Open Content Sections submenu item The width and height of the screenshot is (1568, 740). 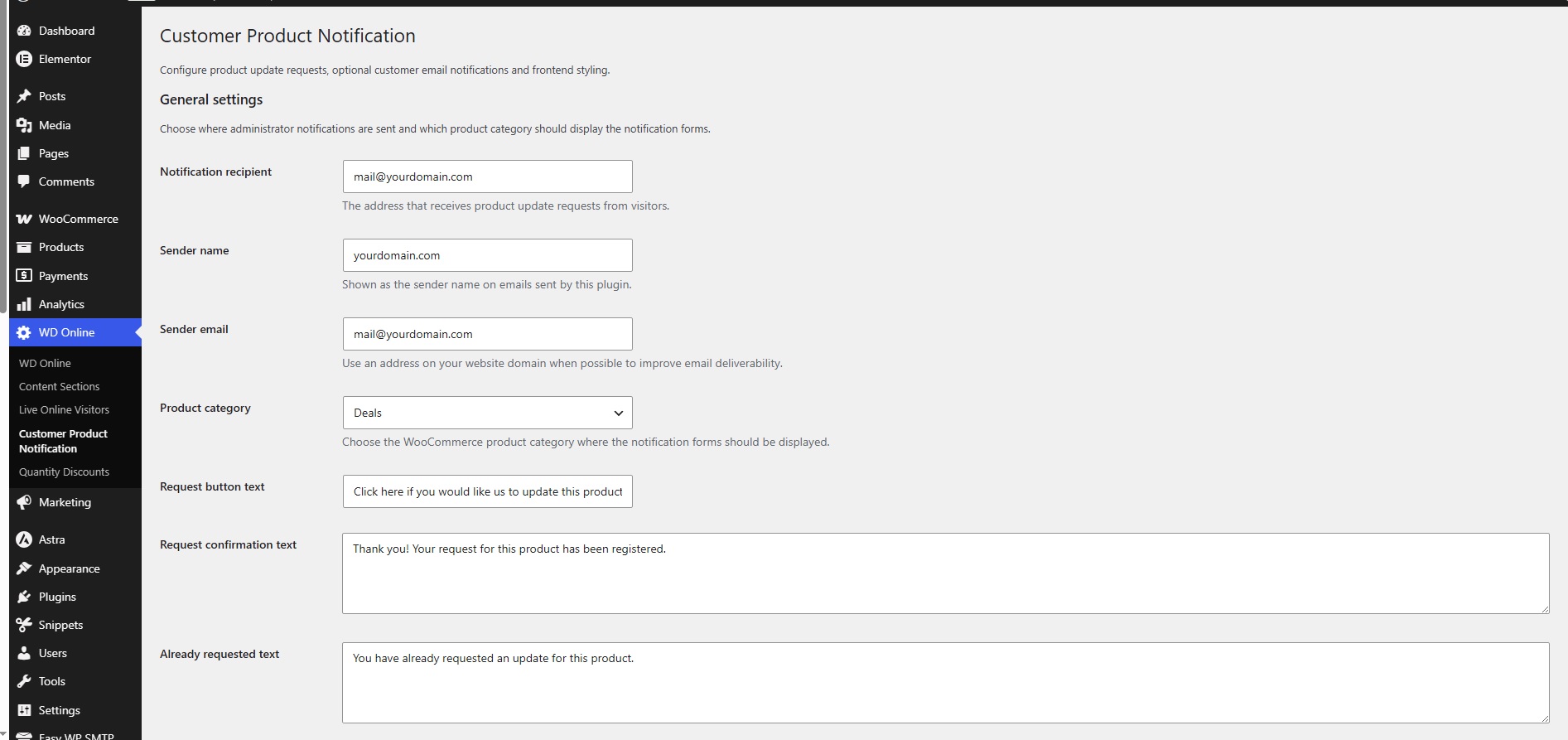point(59,386)
